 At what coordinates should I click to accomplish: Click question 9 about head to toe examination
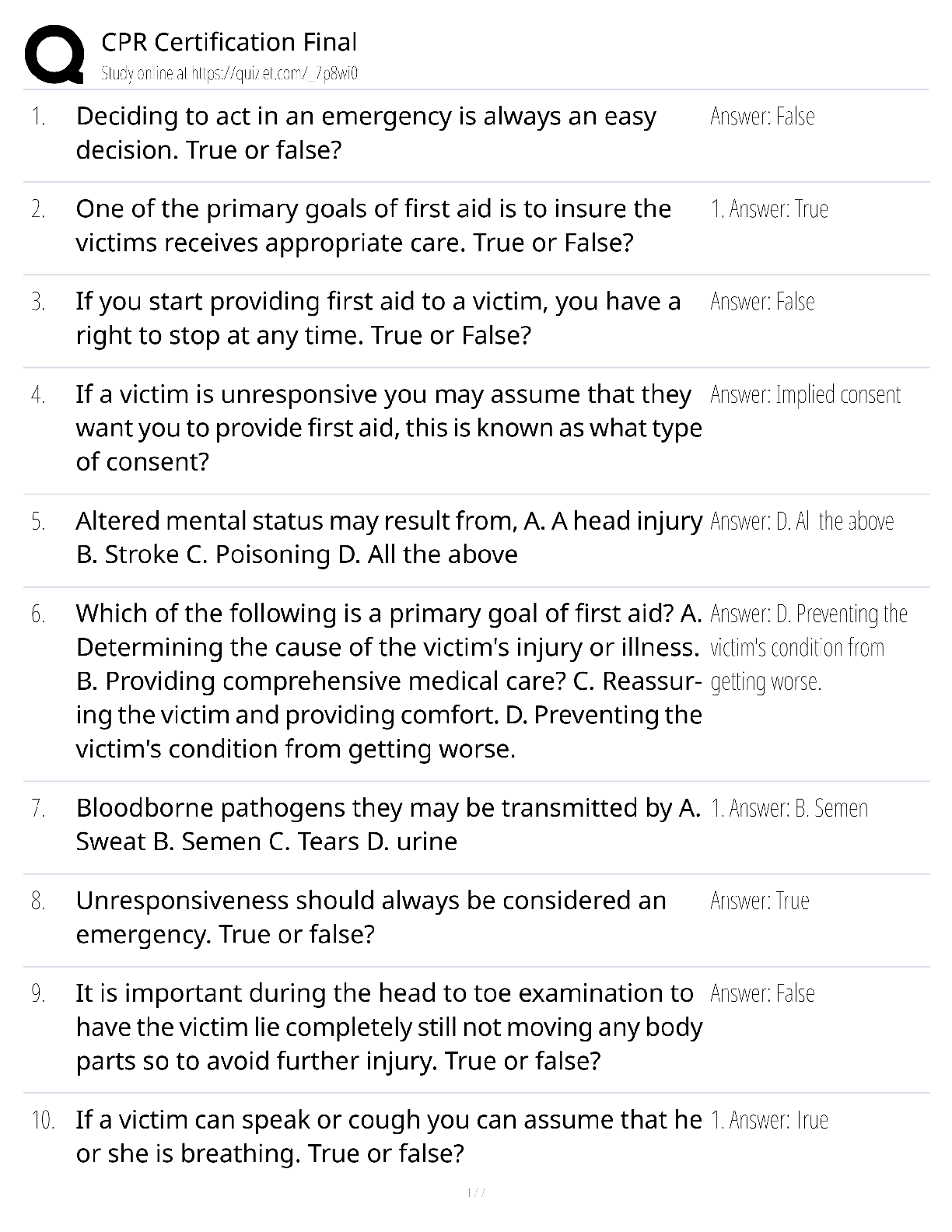click(x=389, y=1027)
